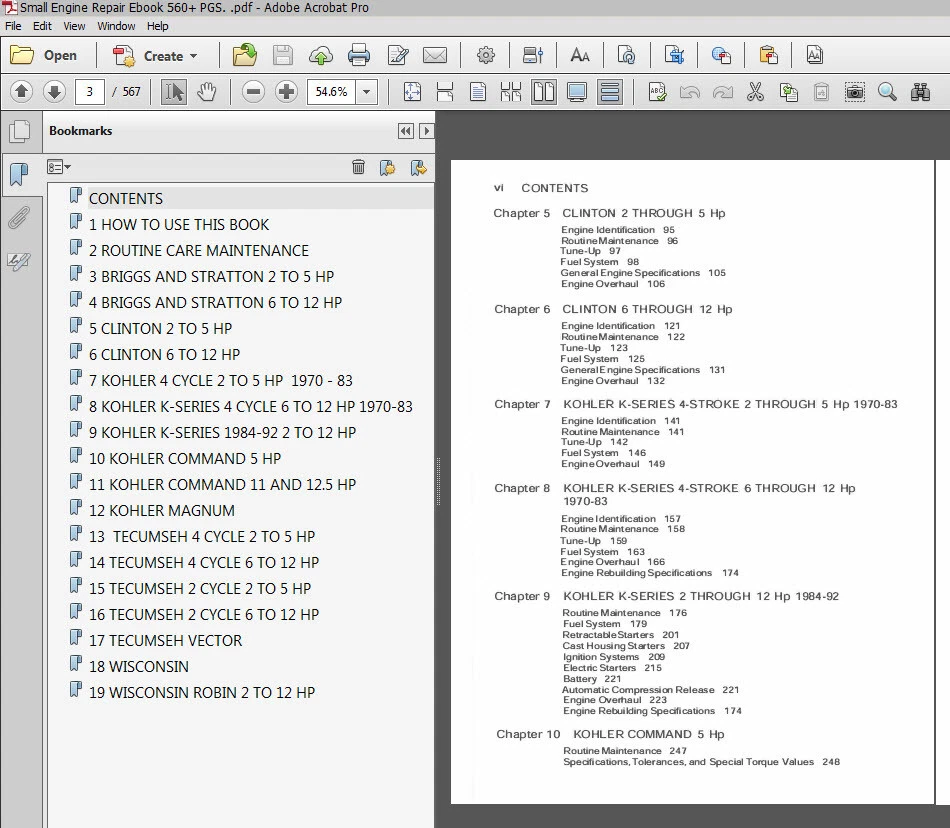Open bookmark 3 BRIGGS AND STRATTON 2 TO 5 HP

pos(211,277)
